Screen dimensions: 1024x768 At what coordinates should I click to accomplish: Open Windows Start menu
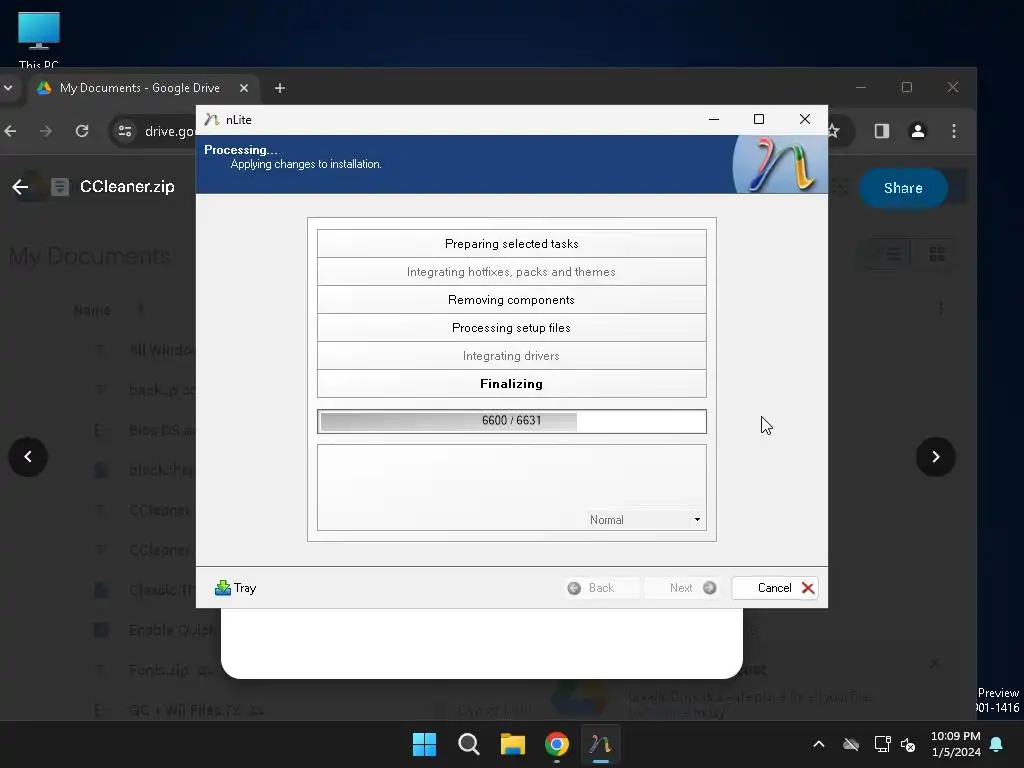(x=424, y=744)
